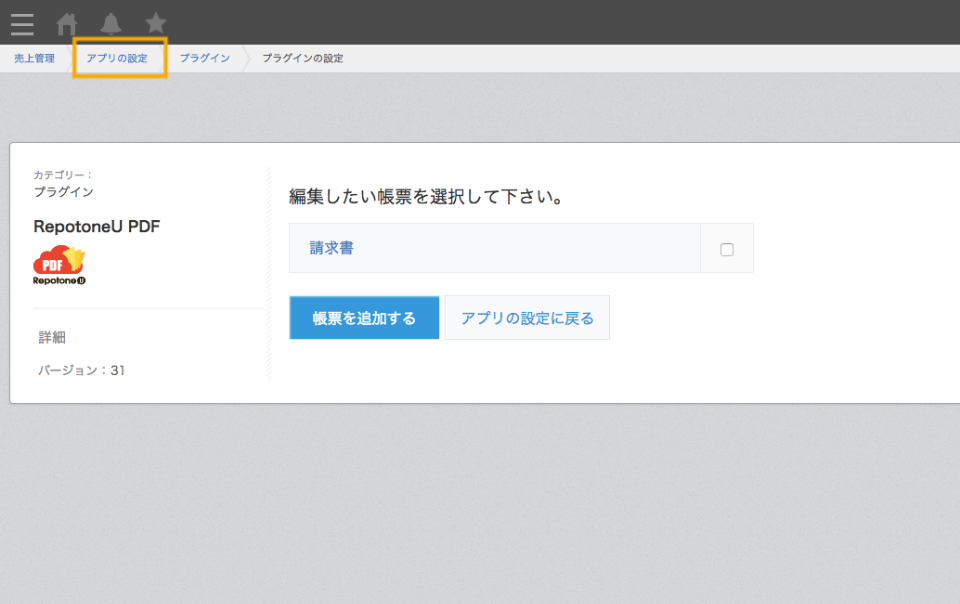This screenshot has width=960, height=604.
Task: Click the 帳票を追加する button
Action: click(x=364, y=318)
